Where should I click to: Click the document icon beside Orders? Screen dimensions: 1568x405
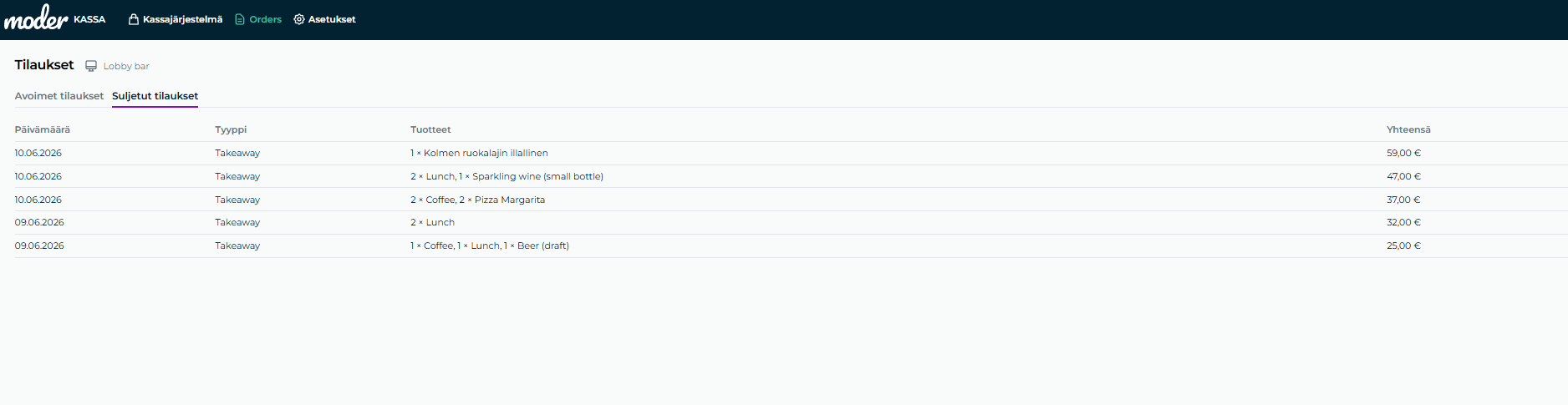point(240,19)
